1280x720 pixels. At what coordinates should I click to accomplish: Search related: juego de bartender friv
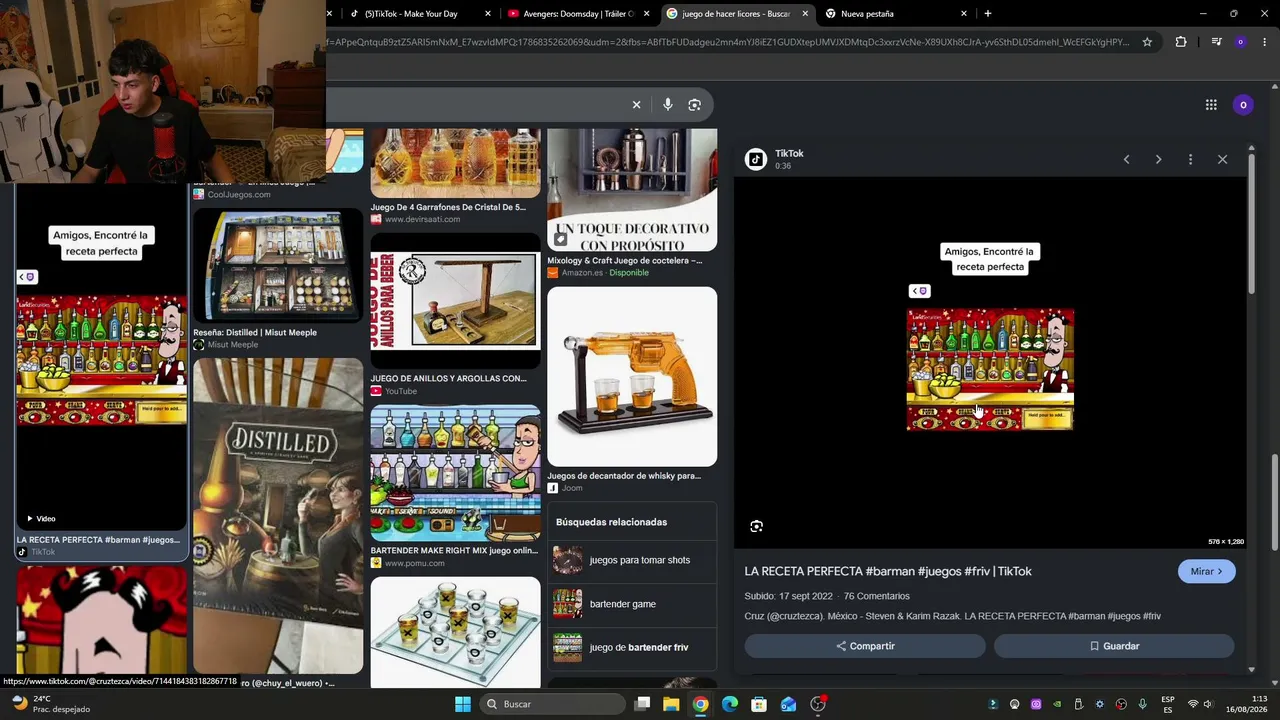pyautogui.click(x=632, y=647)
